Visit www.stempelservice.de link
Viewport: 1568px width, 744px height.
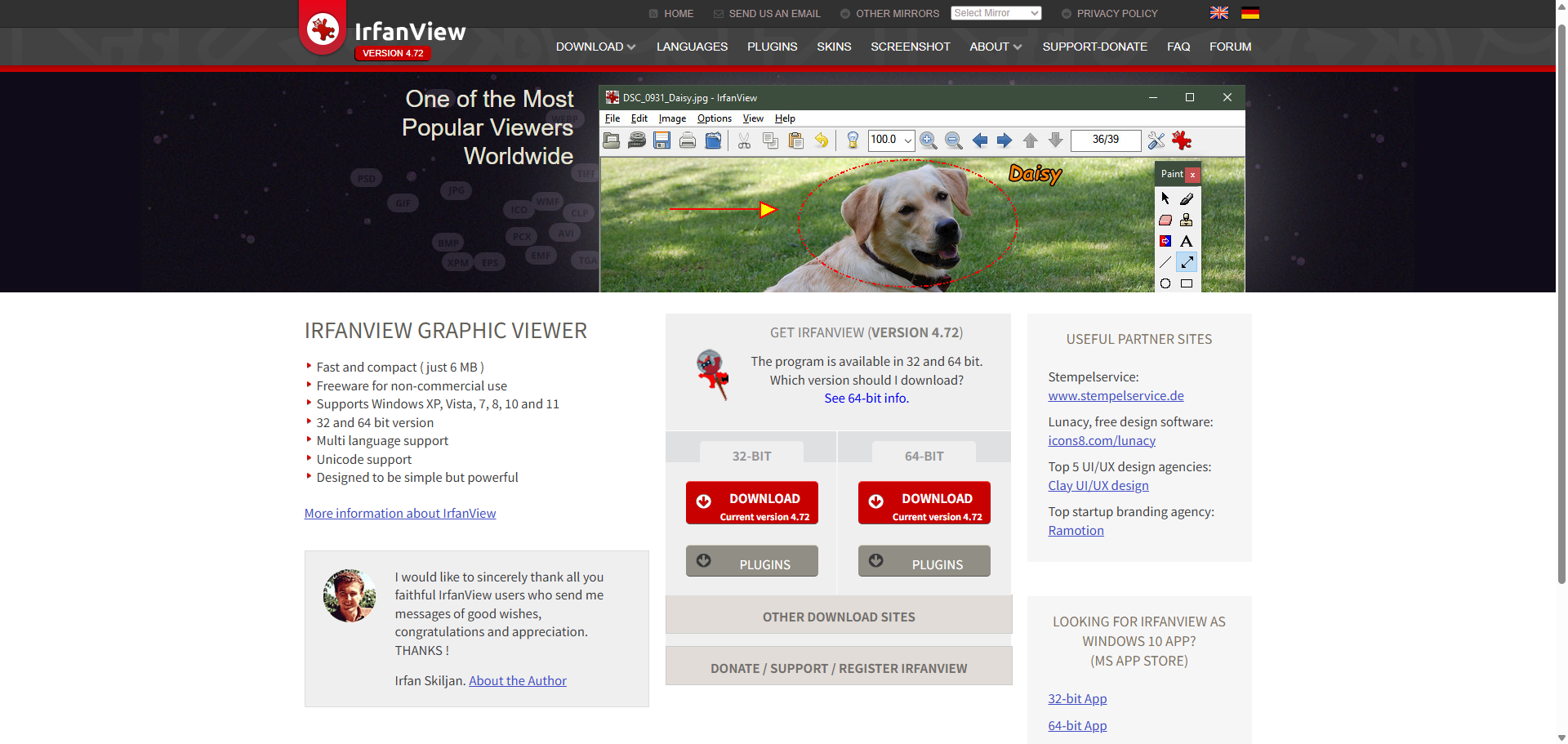(x=1116, y=396)
